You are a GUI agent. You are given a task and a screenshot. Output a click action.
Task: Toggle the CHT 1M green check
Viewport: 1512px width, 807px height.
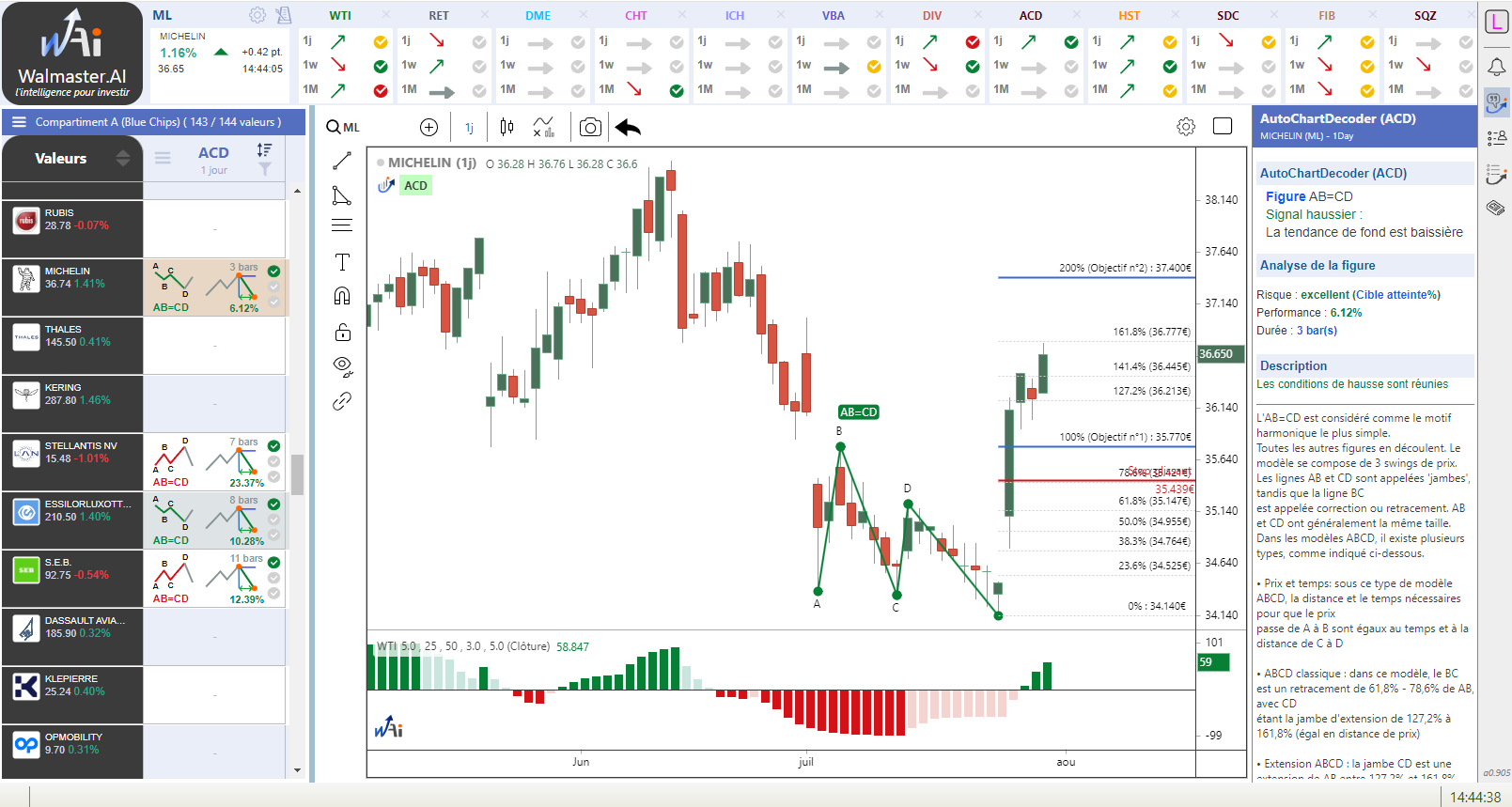point(677,90)
